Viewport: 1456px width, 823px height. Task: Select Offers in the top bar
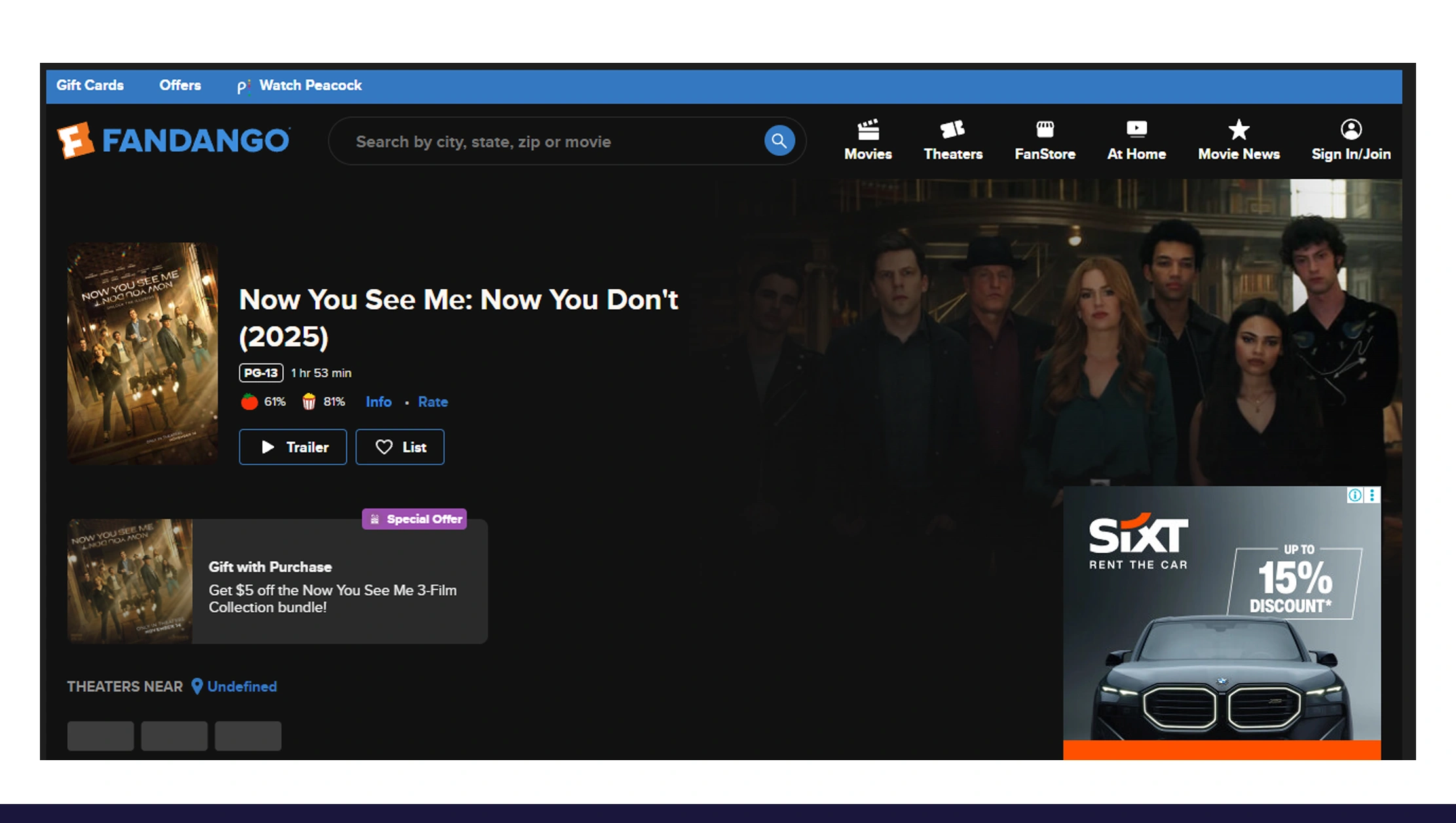pos(179,85)
